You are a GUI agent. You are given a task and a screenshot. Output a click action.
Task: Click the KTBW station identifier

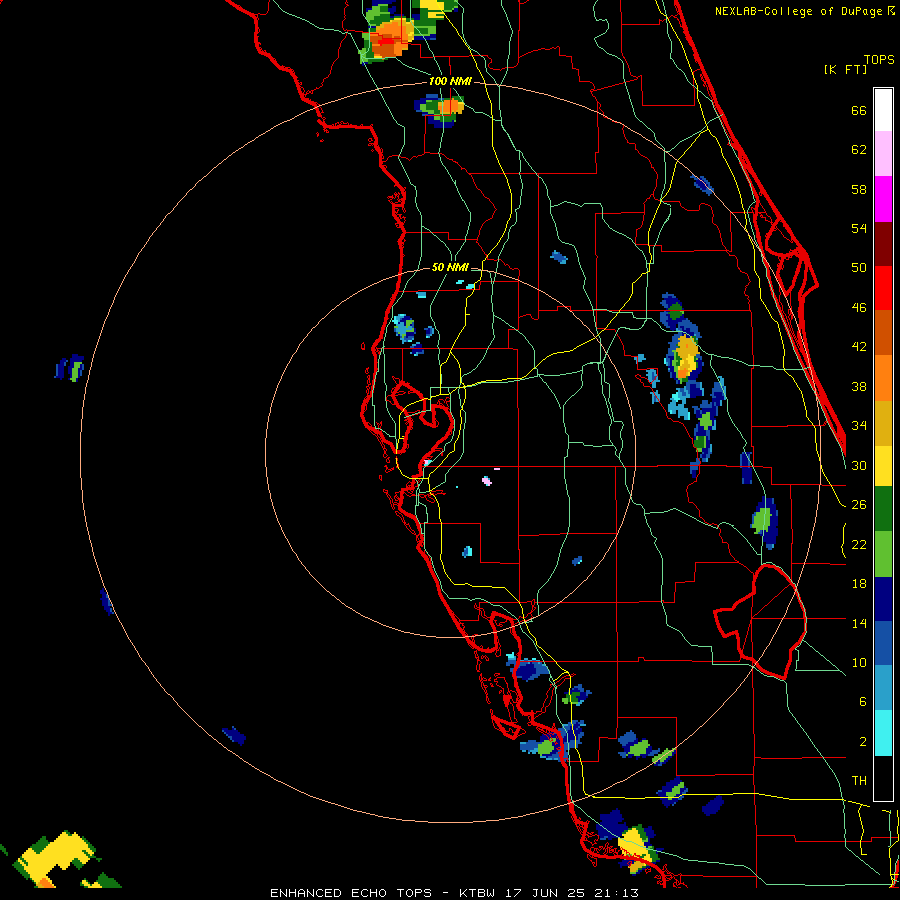pyautogui.click(x=476, y=893)
